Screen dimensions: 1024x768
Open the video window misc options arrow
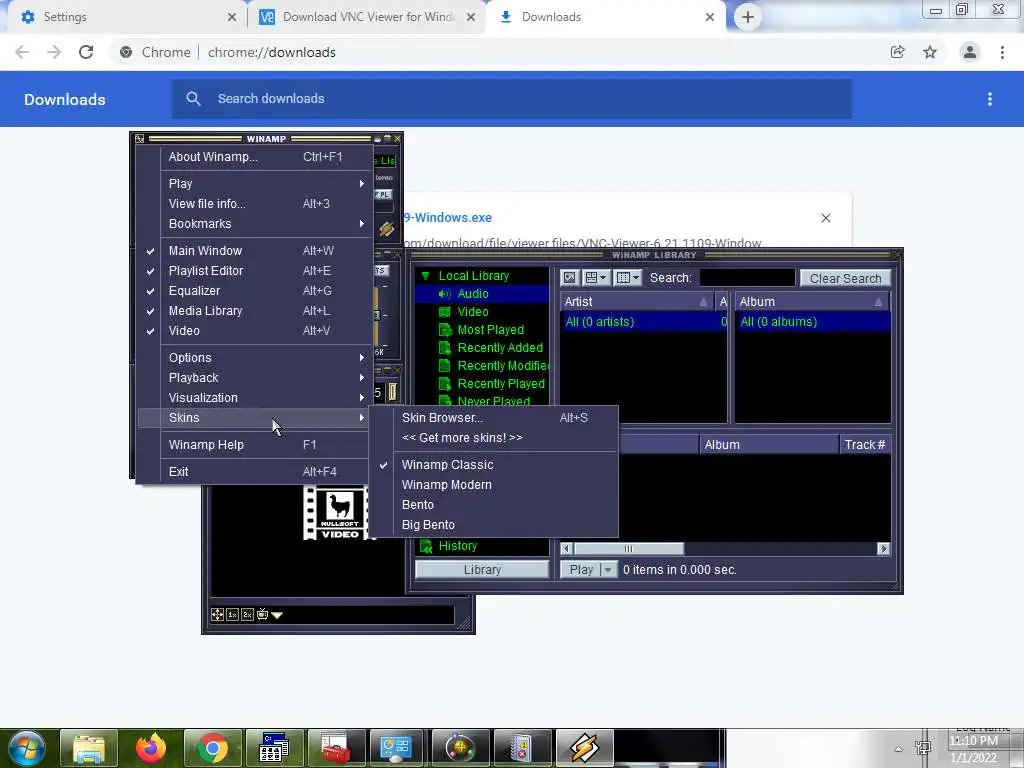[277, 615]
